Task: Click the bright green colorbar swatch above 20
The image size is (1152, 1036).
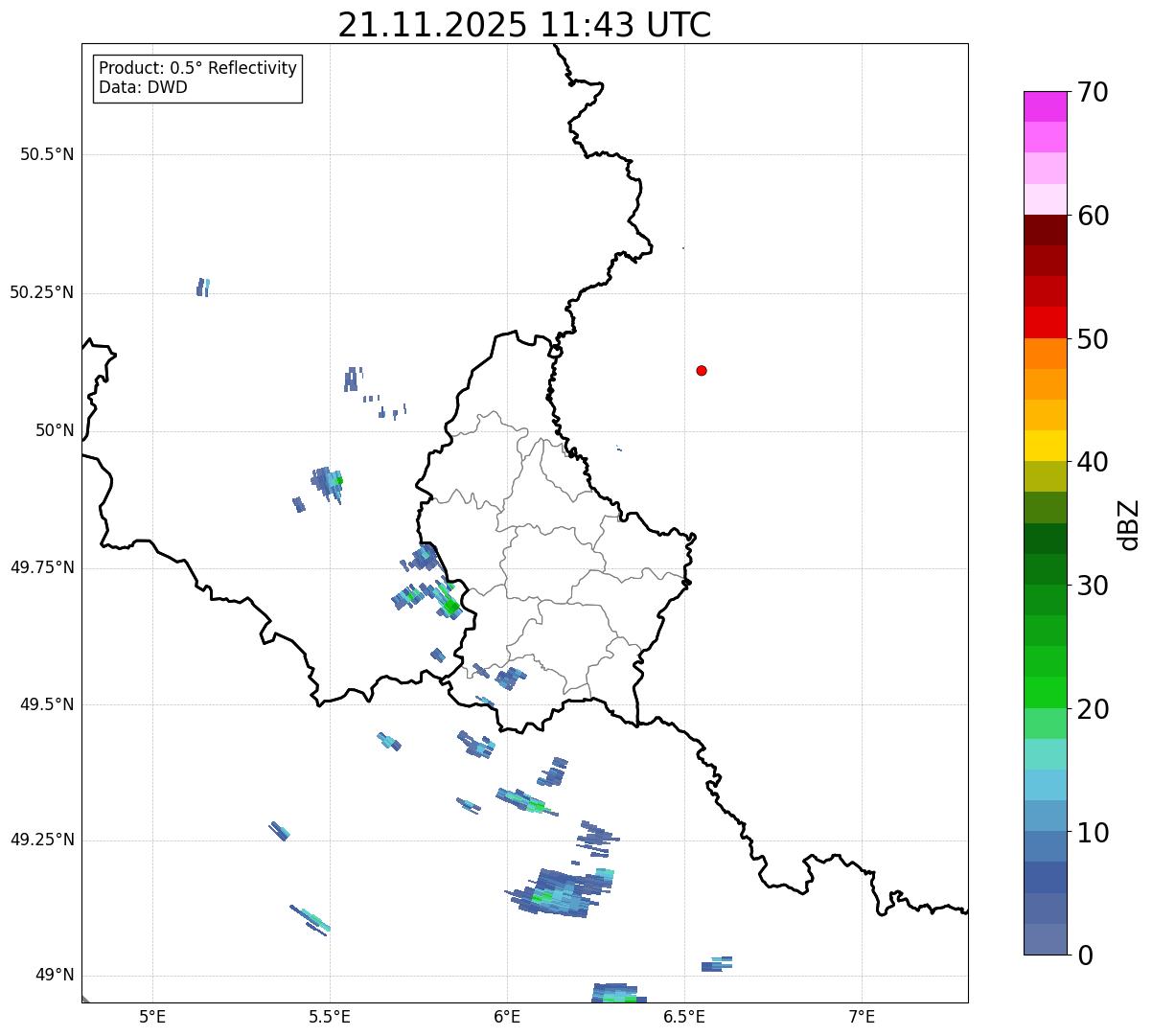Action: 1046,693
